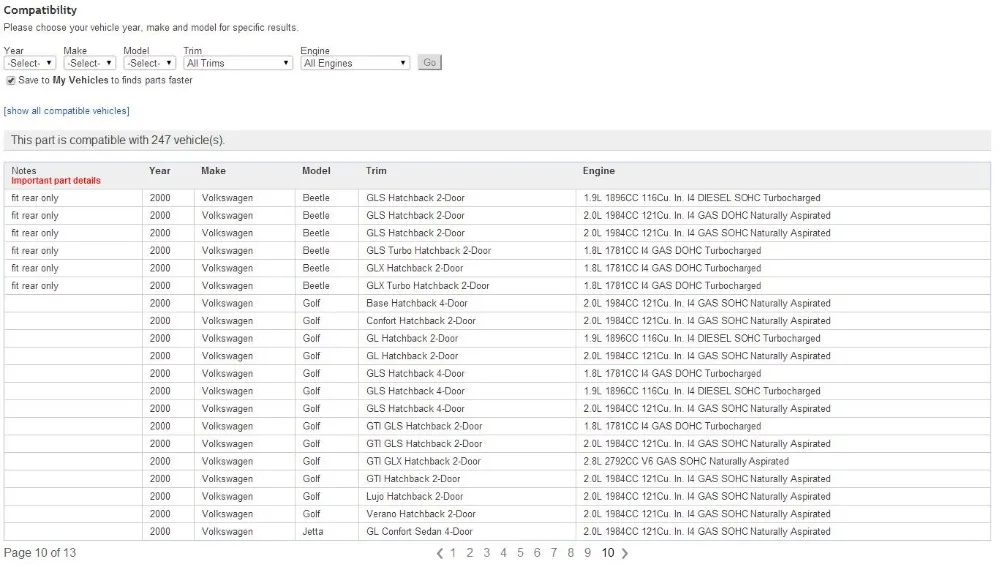Viewport: 1000px width, 567px height.
Task: Click the Page 10 of 13 text
Action: coord(40,553)
